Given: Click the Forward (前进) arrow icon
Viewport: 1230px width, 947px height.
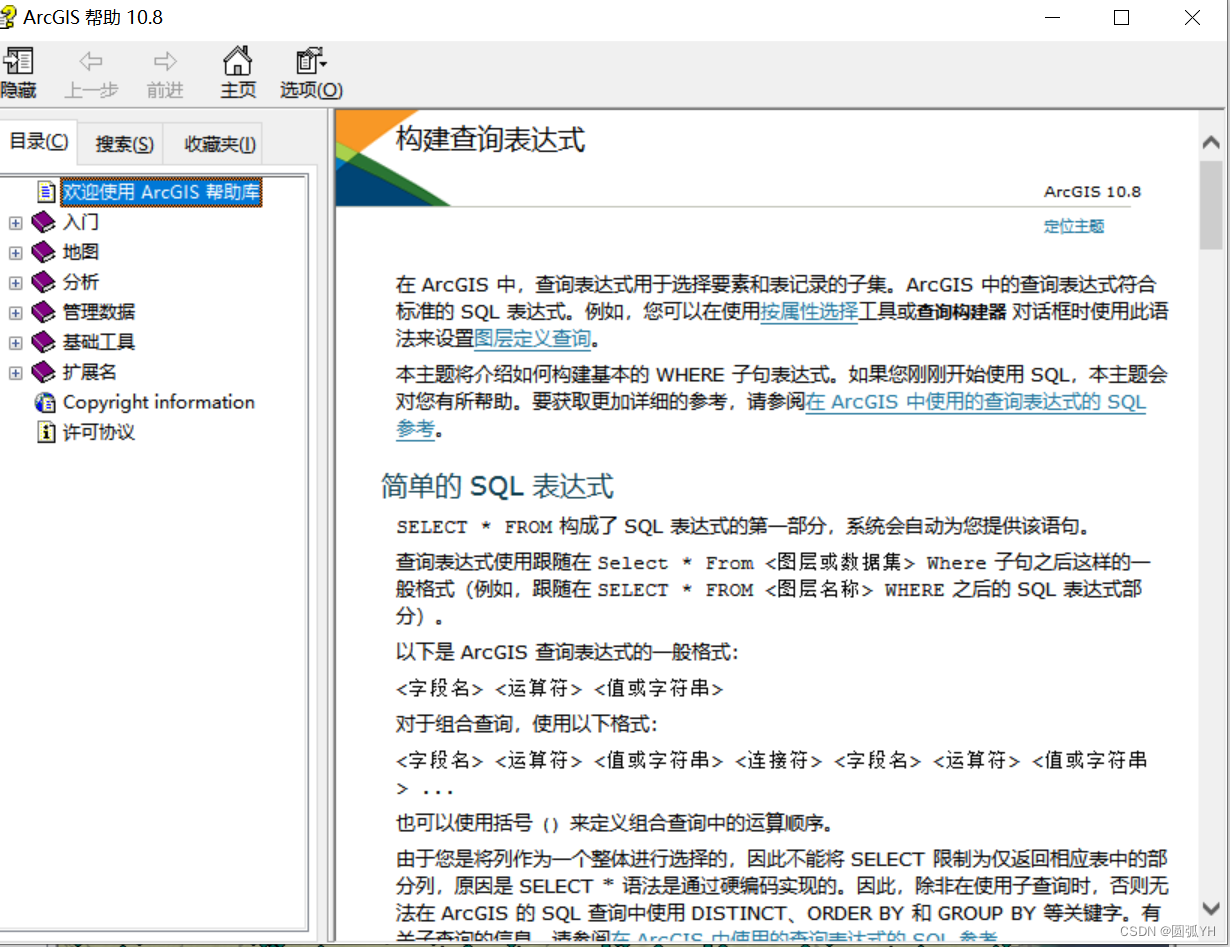Looking at the screenshot, I should click(165, 62).
